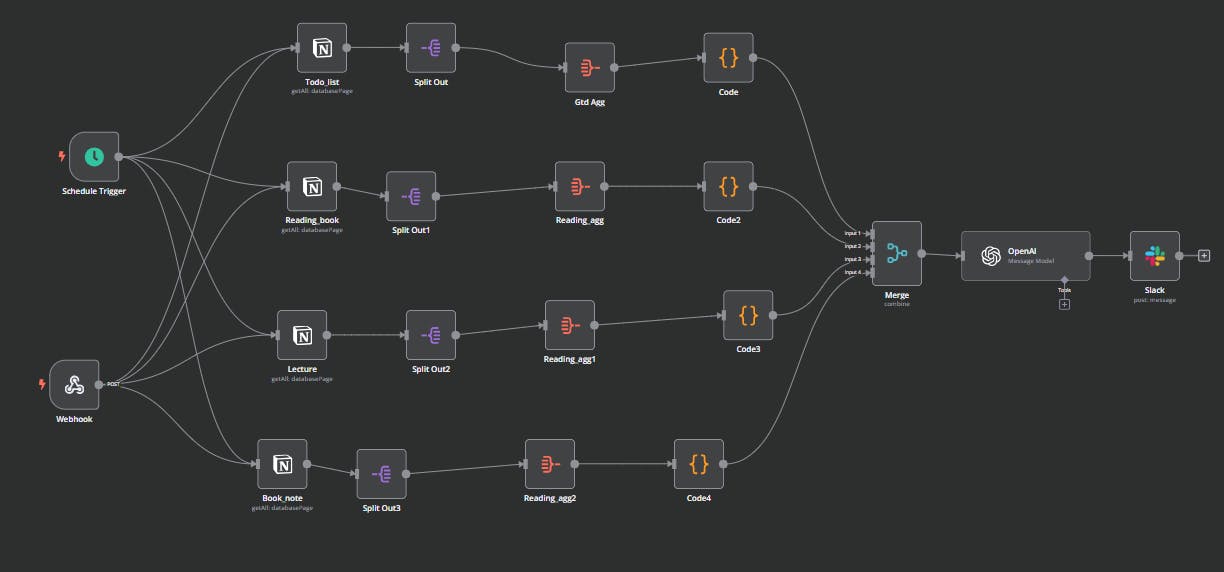Click the Split Out3 node
The height and width of the screenshot is (572, 1224).
click(381, 474)
